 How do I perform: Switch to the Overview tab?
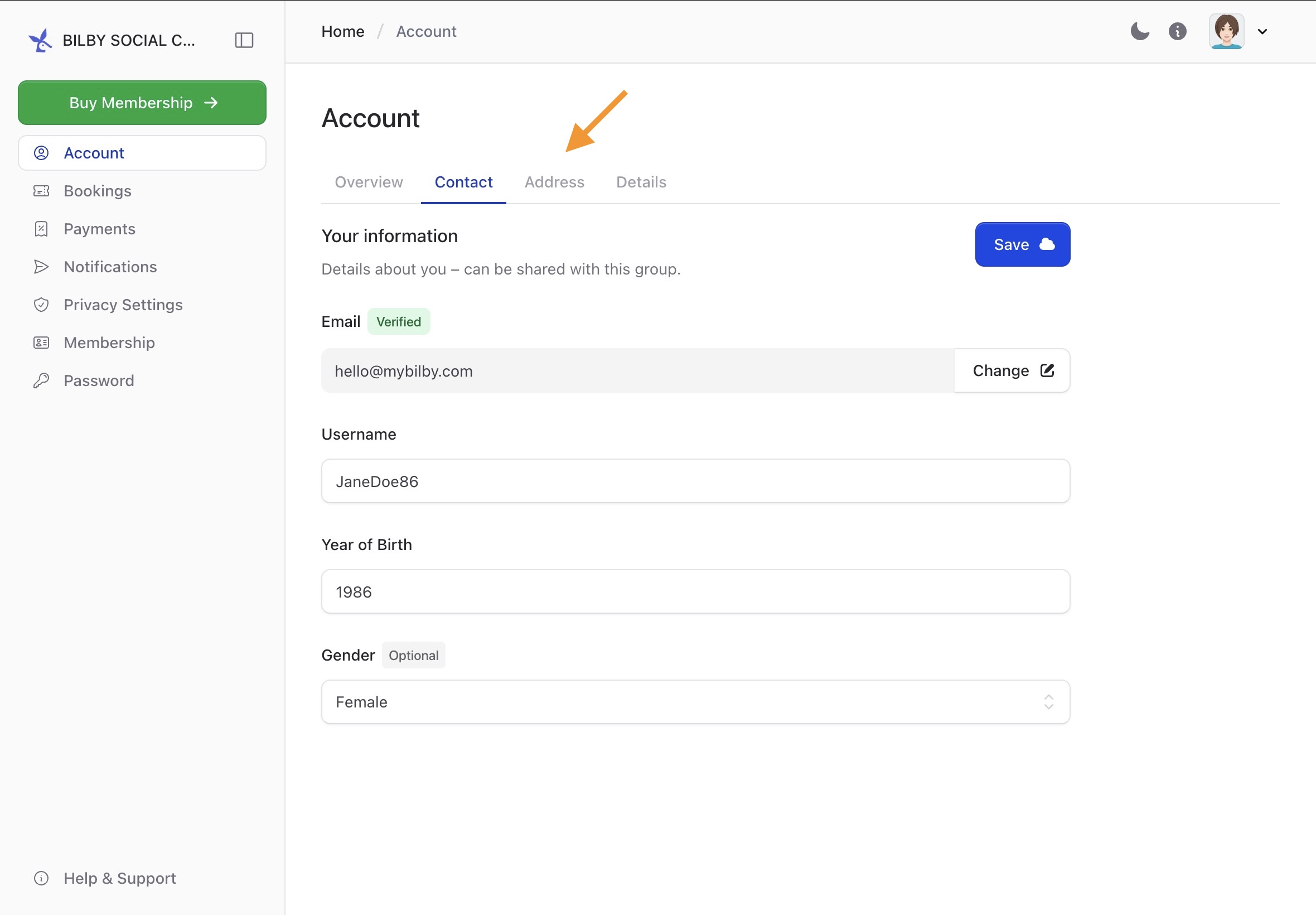369,182
